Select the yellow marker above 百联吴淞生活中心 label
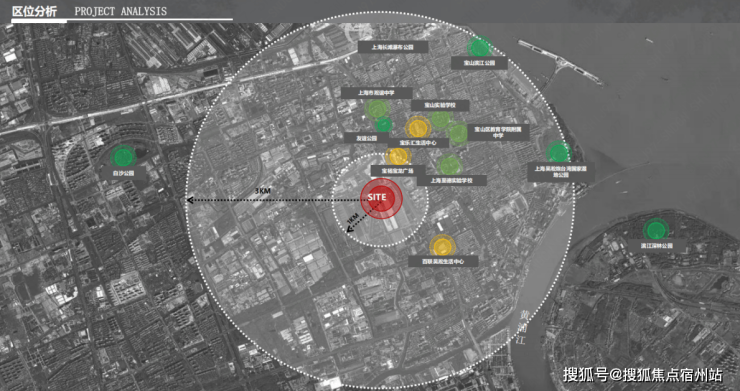This screenshot has width=740, height=391. pos(442,246)
